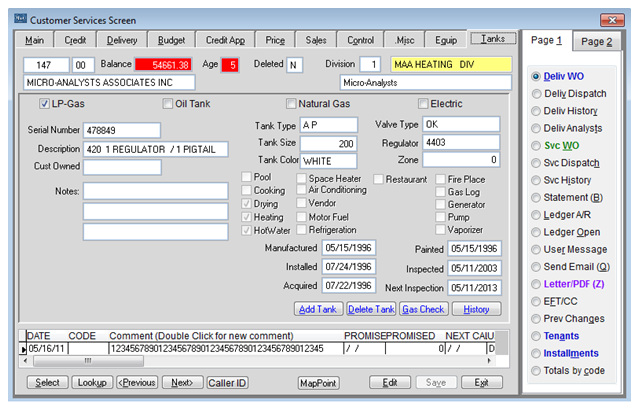This screenshot has height=409, width=637.
Task: Select the EFT/CC radio button
Action: 536,301
